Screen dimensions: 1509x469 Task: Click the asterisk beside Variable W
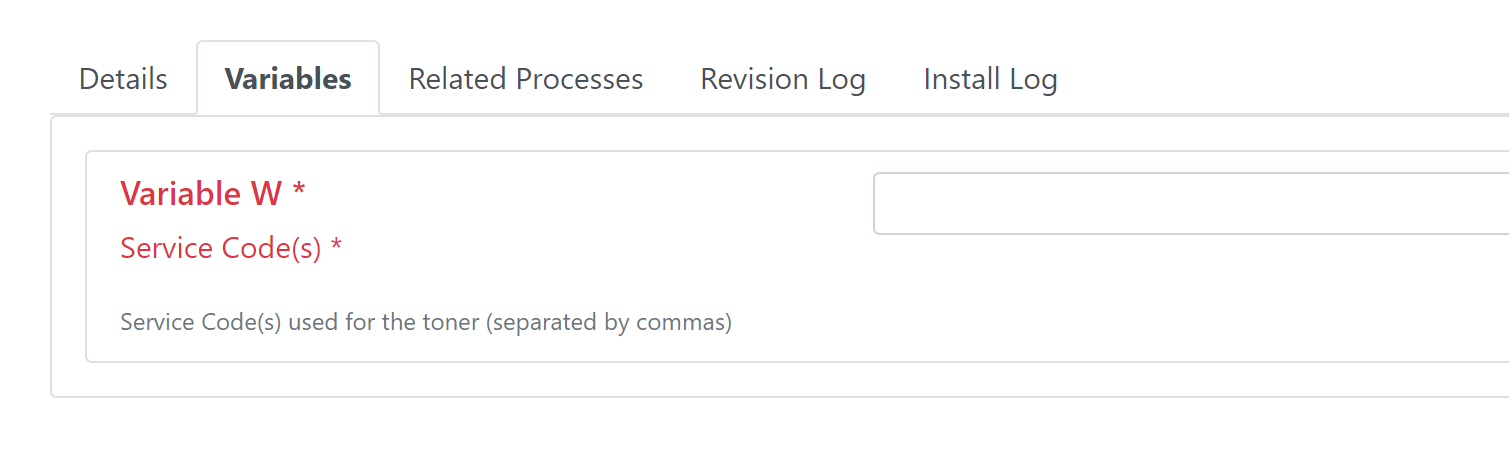298,190
